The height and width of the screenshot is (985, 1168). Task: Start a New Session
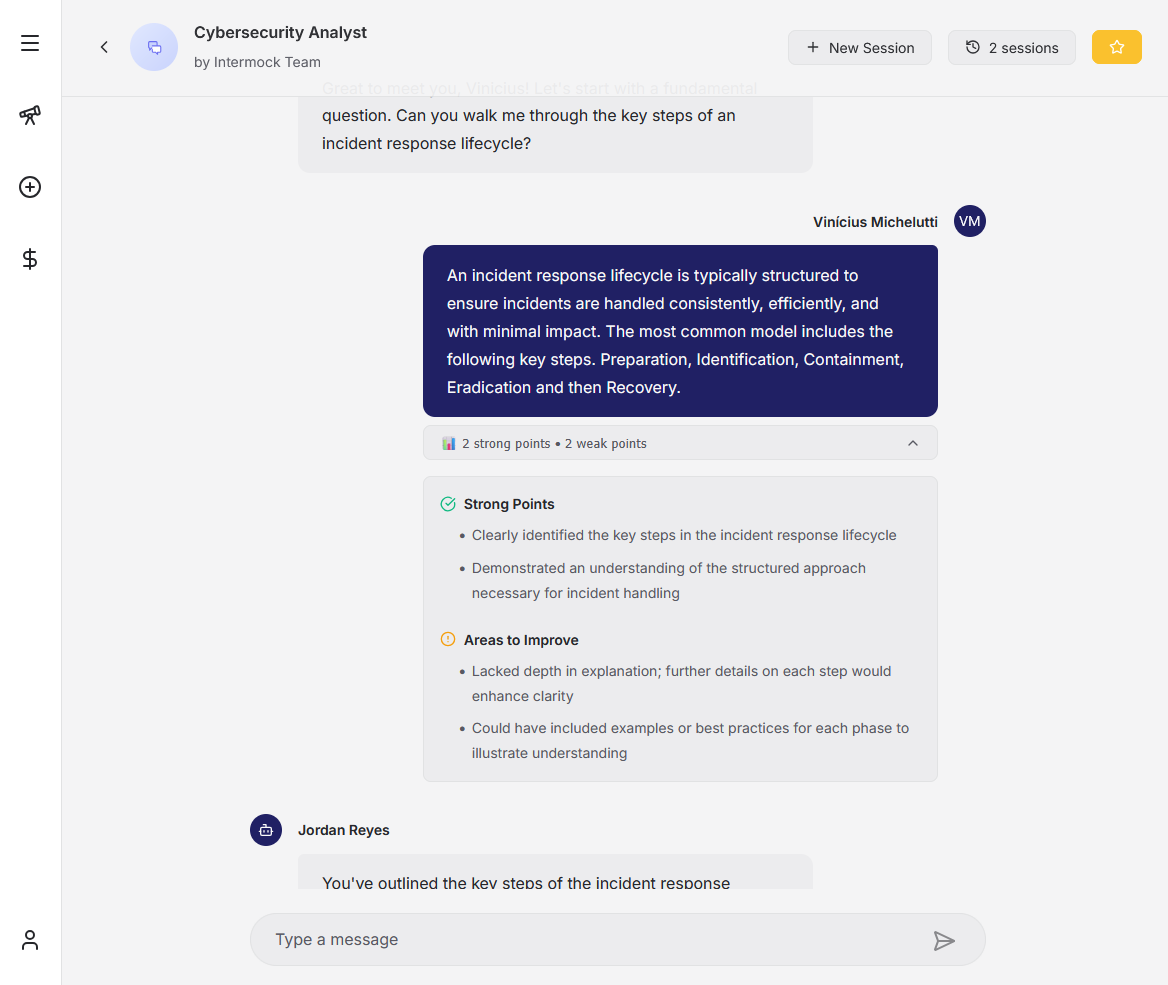(860, 48)
